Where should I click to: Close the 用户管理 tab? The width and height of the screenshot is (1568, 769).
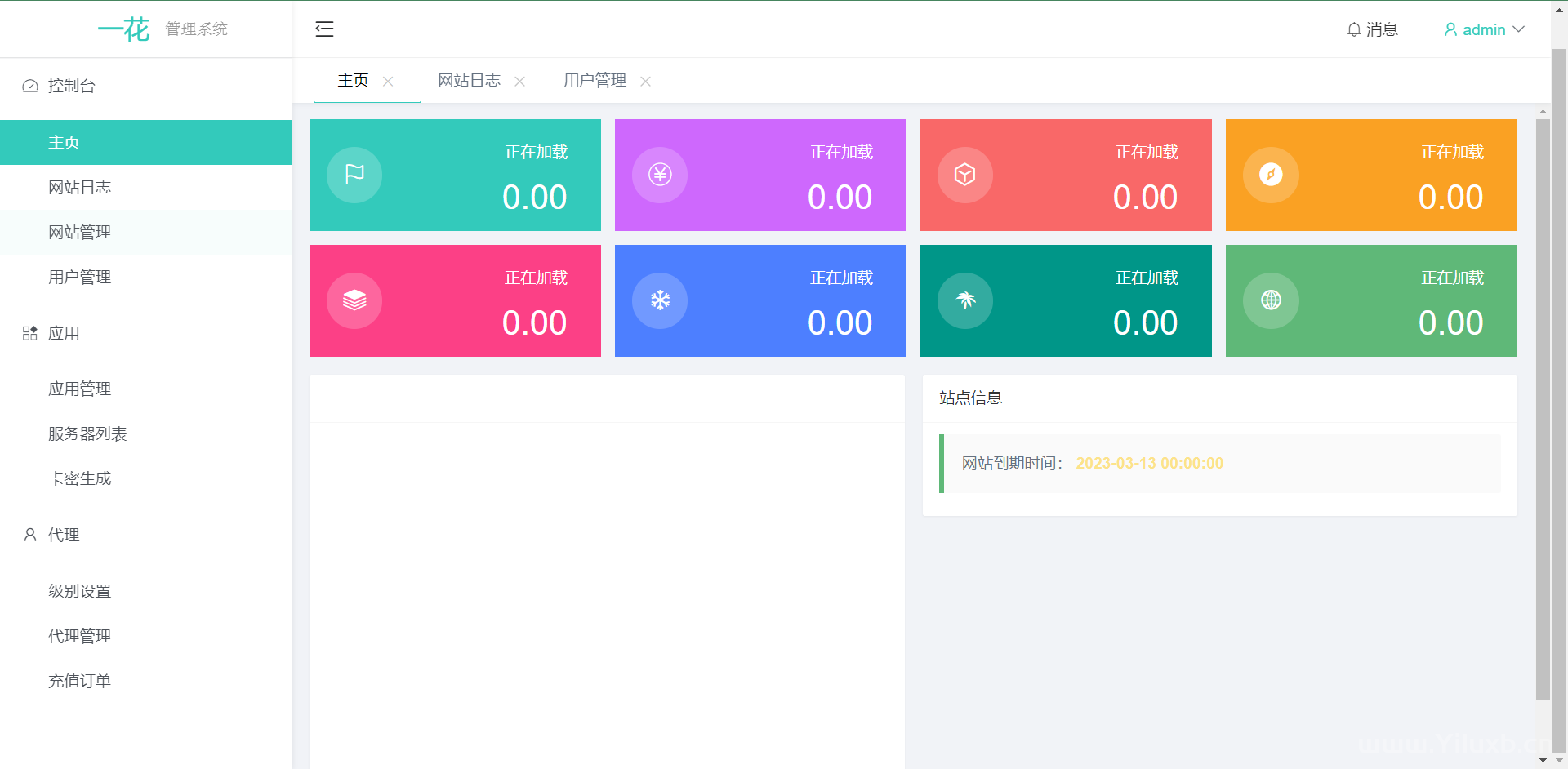pos(645,81)
